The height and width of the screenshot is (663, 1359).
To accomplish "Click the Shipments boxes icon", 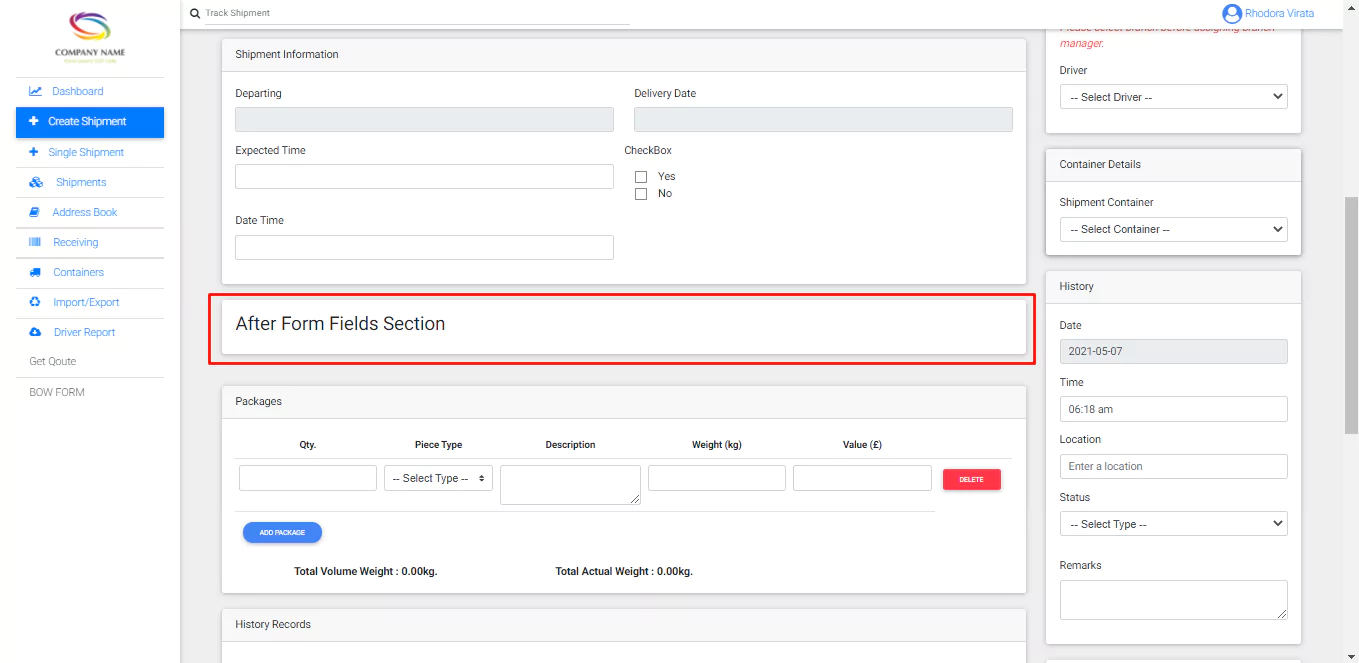I will coord(36,182).
